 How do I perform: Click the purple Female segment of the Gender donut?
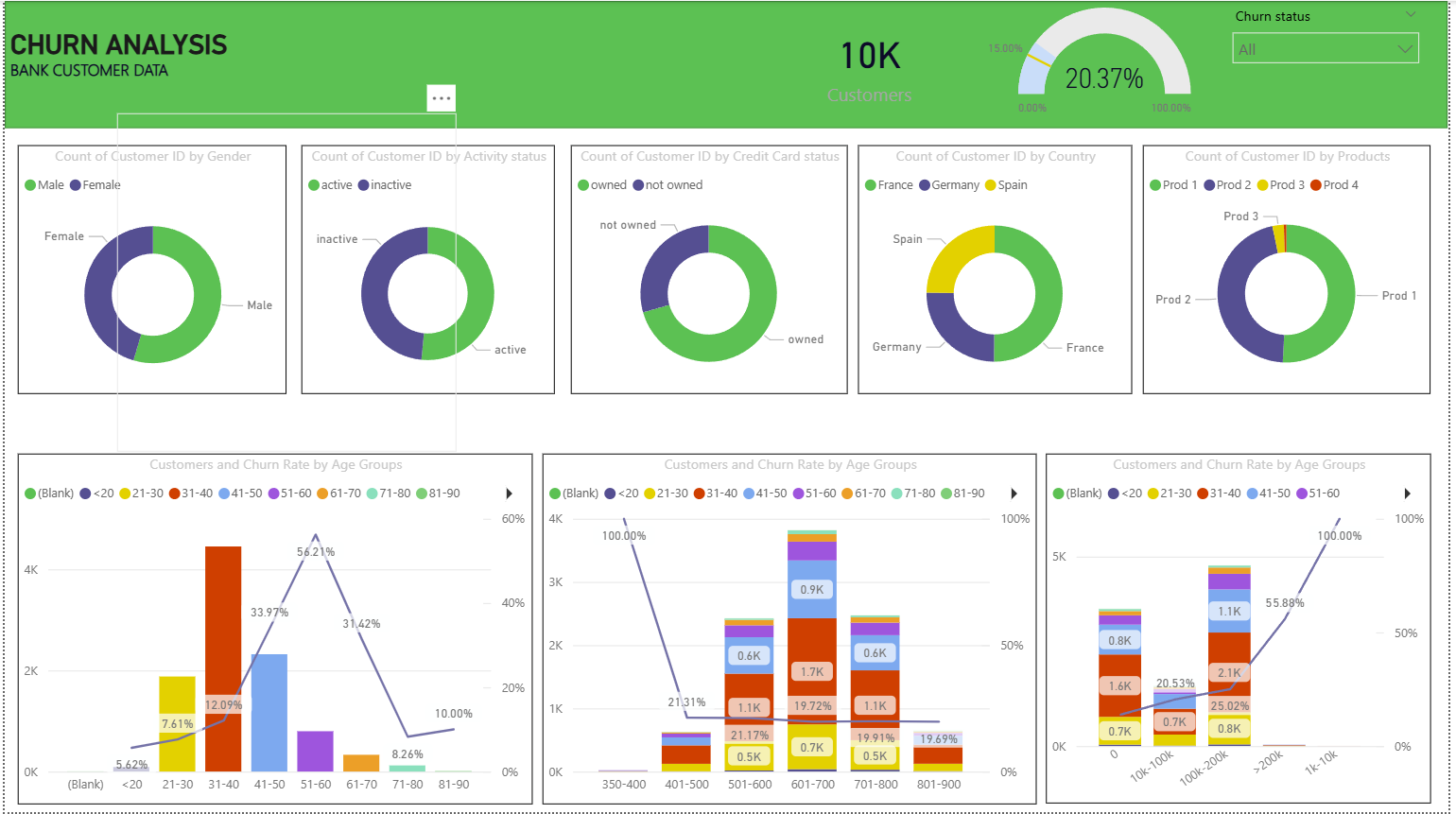98,288
